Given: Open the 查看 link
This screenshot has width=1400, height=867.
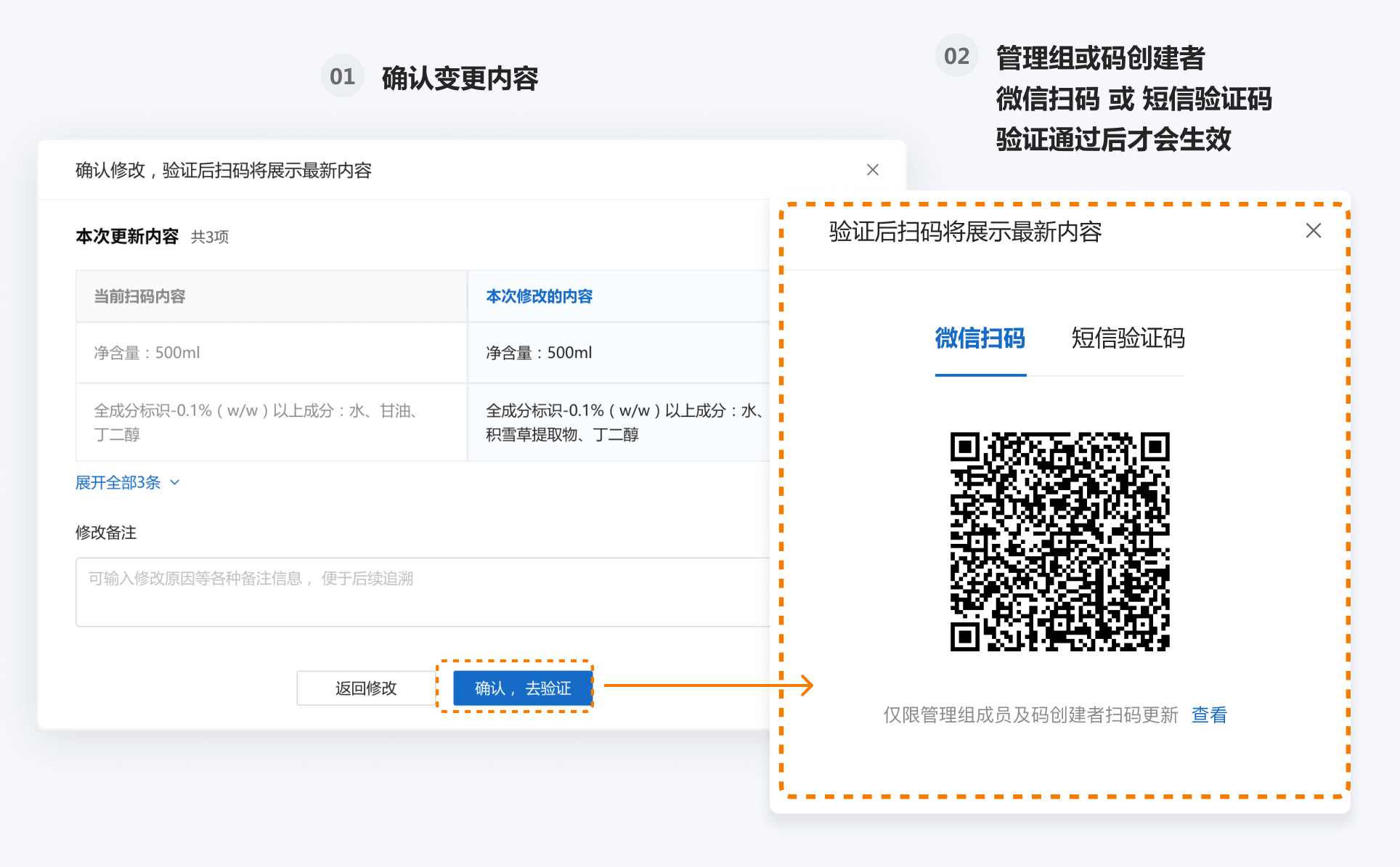Looking at the screenshot, I should [x=1208, y=715].
